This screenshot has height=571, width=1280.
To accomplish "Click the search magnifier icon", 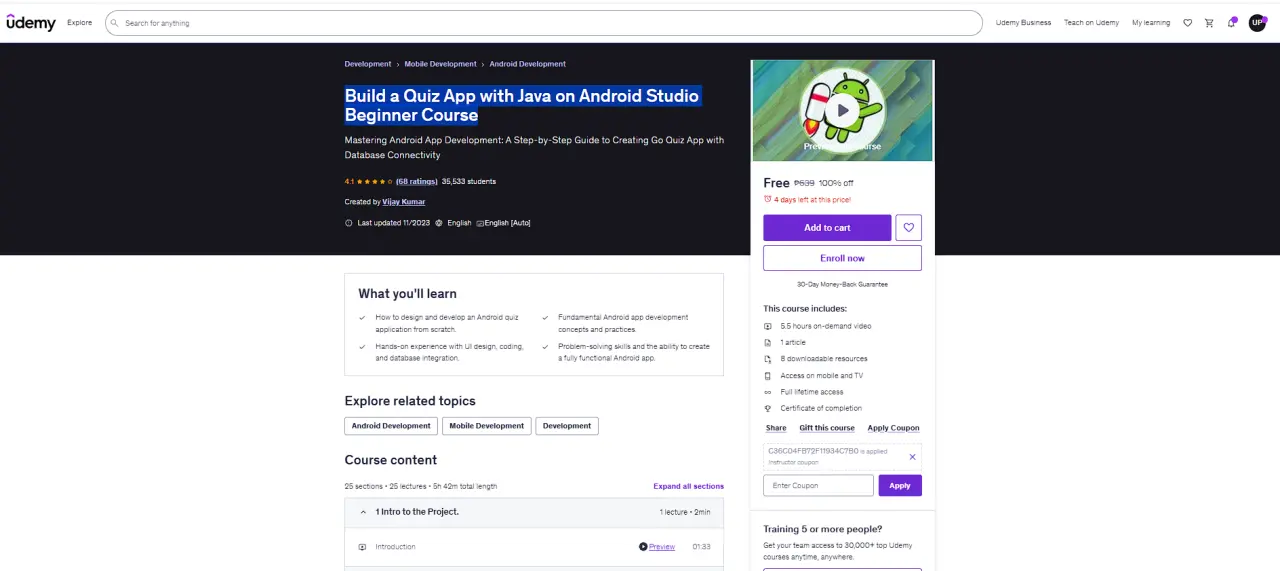I will tap(115, 23).
